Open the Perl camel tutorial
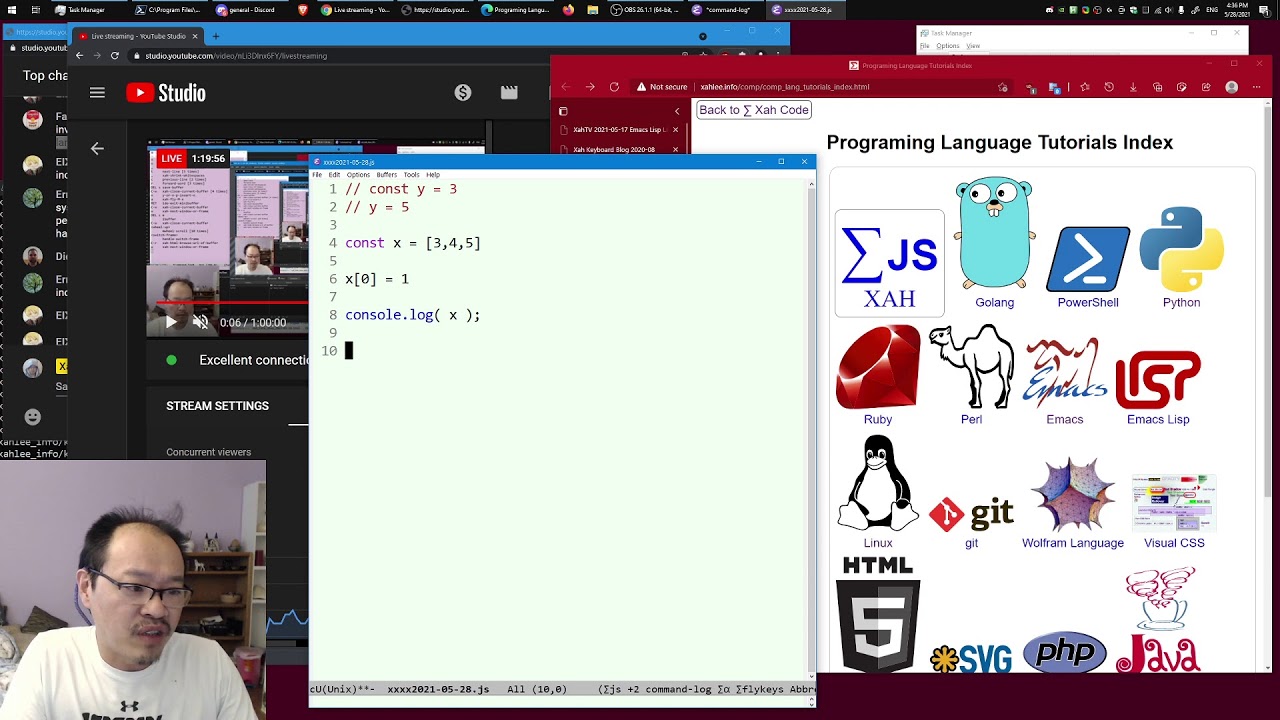1280x720 pixels. [971, 367]
